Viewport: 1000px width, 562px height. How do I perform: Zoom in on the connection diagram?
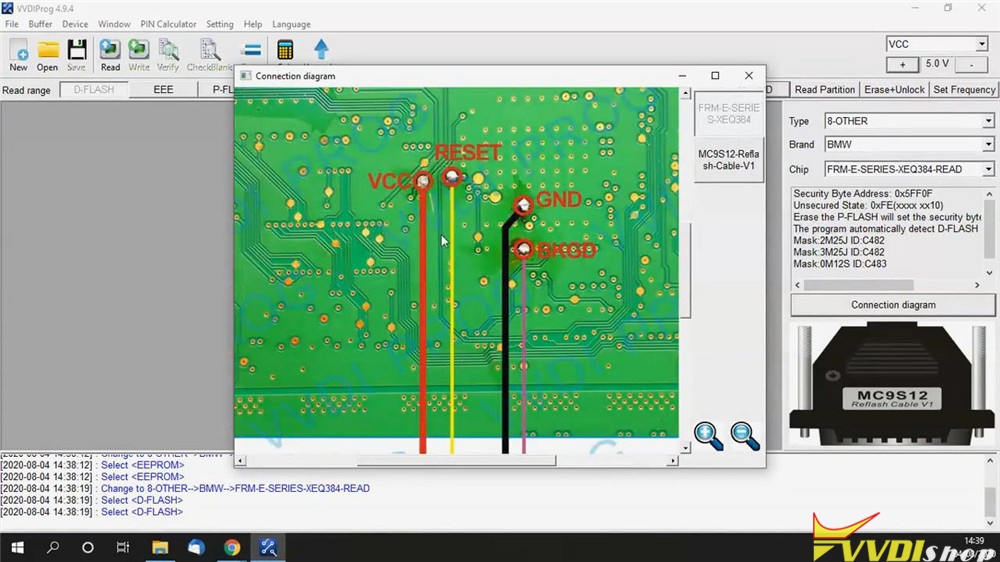click(709, 436)
